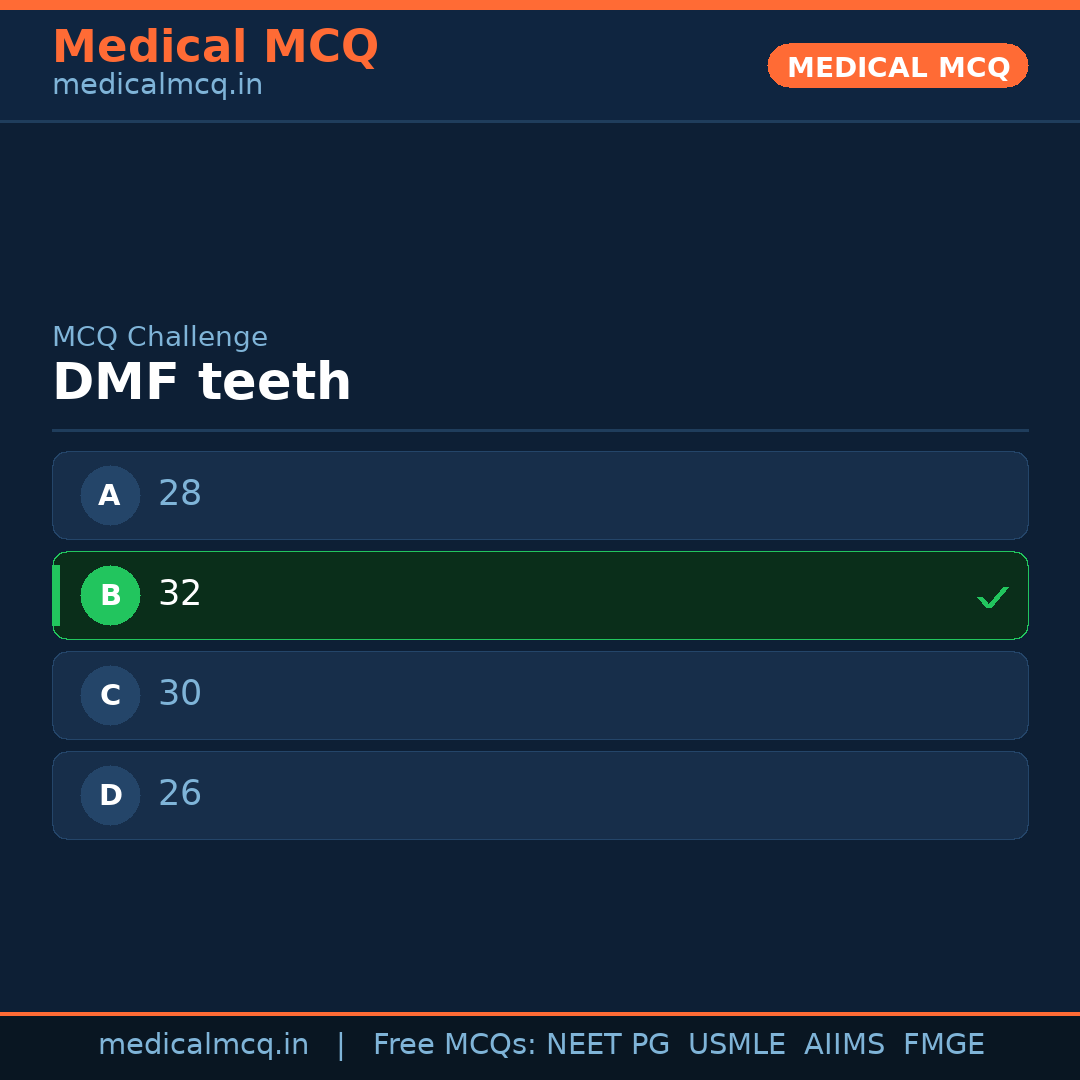Click the Medical MCQ logo text

click(216, 46)
